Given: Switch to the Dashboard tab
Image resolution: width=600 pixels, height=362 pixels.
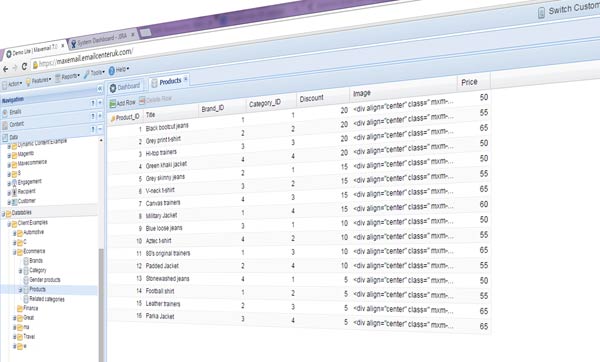Looking at the screenshot, I should point(125,87).
